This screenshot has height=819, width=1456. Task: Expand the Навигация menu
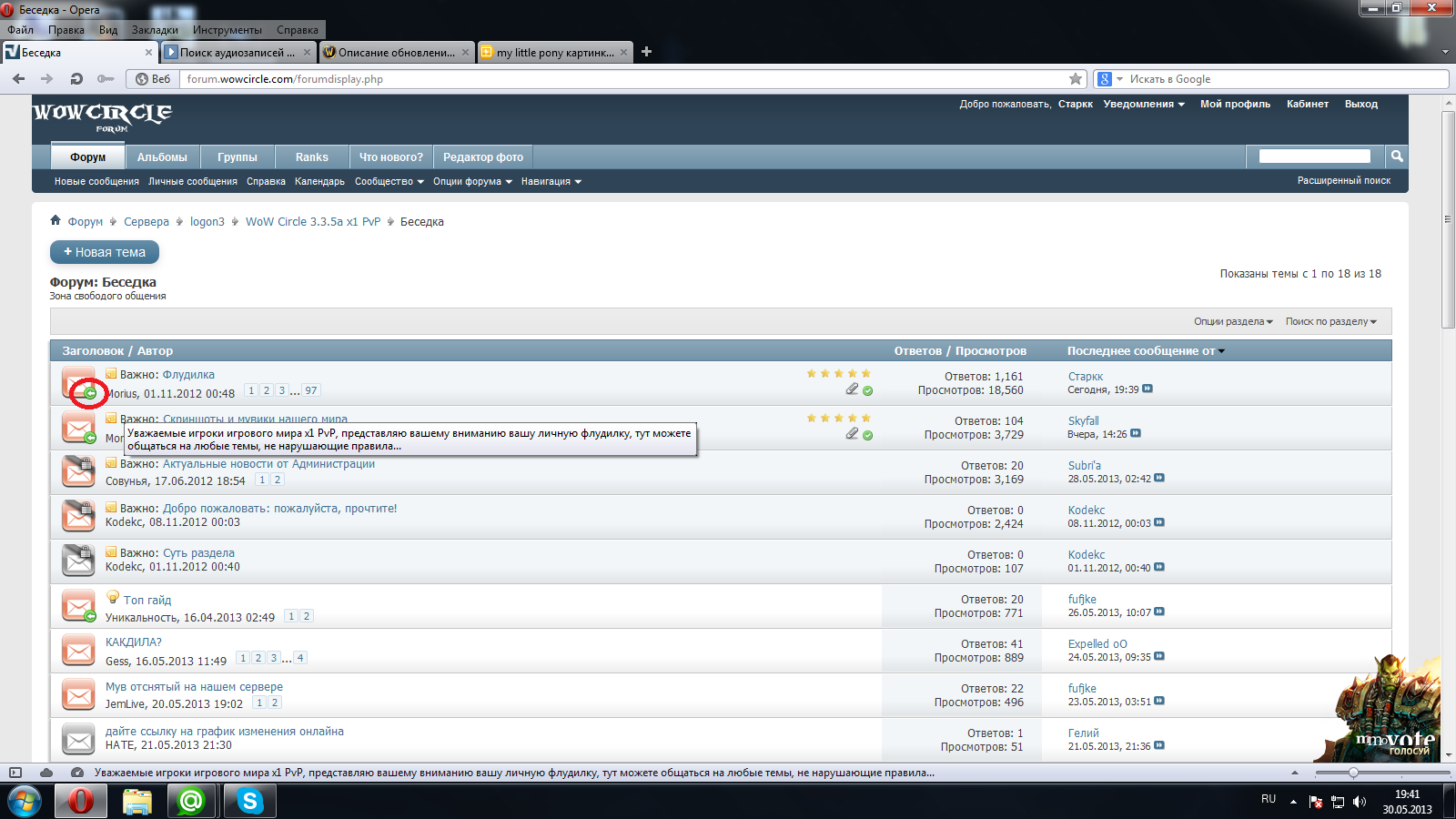point(551,182)
